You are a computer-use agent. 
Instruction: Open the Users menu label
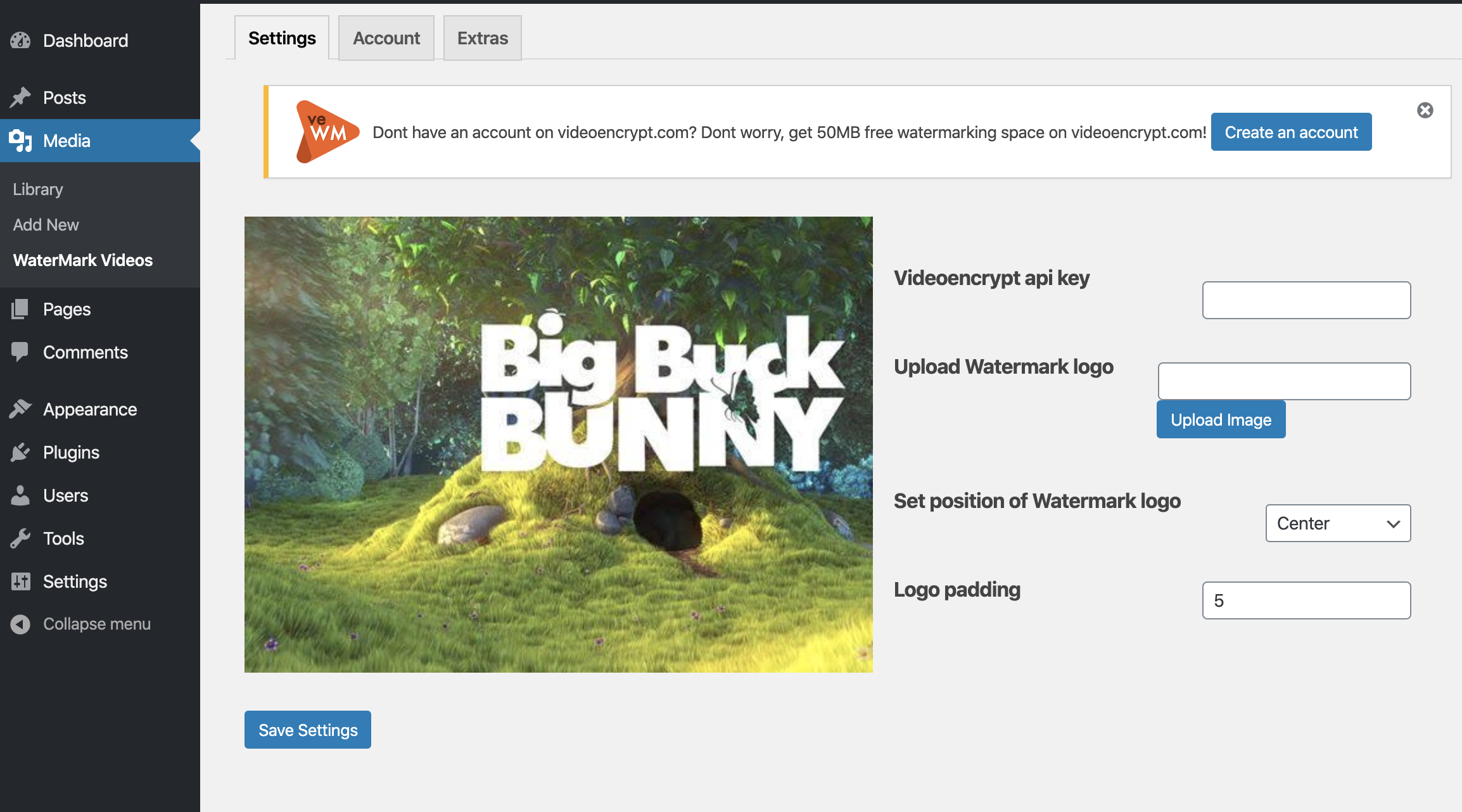[x=65, y=495]
